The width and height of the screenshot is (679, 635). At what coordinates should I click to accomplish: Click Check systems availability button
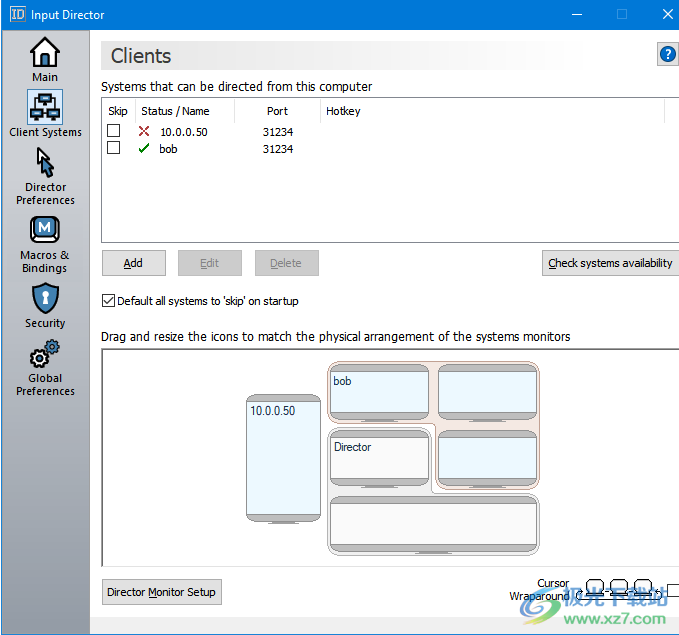click(x=611, y=263)
